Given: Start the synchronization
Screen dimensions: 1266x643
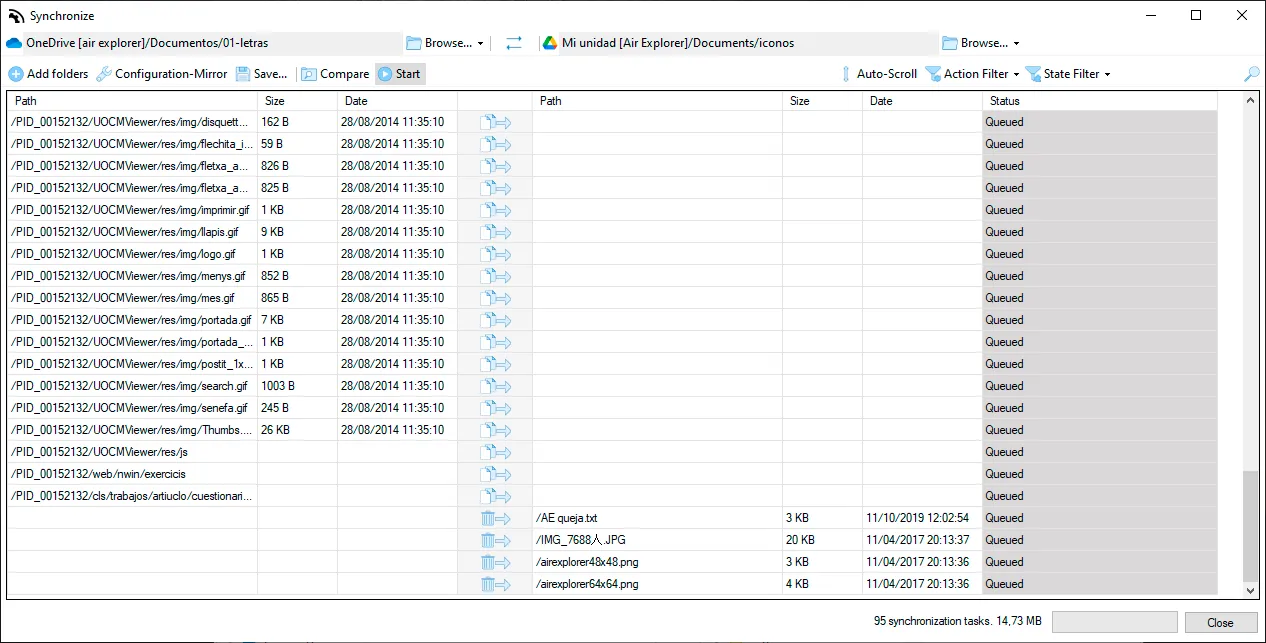Looking at the screenshot, I should point(399,74).
